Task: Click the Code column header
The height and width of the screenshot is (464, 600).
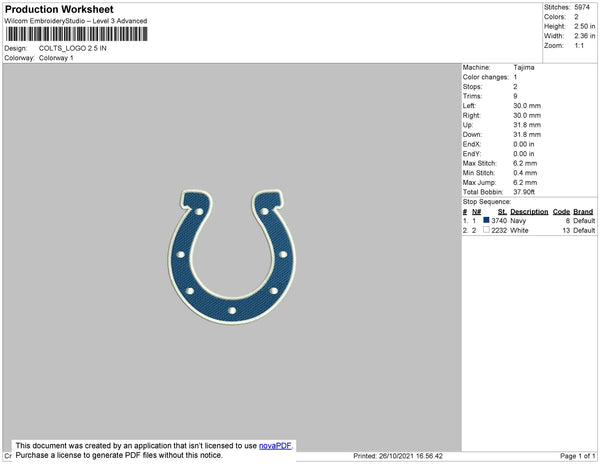Action: click(561, 212)
